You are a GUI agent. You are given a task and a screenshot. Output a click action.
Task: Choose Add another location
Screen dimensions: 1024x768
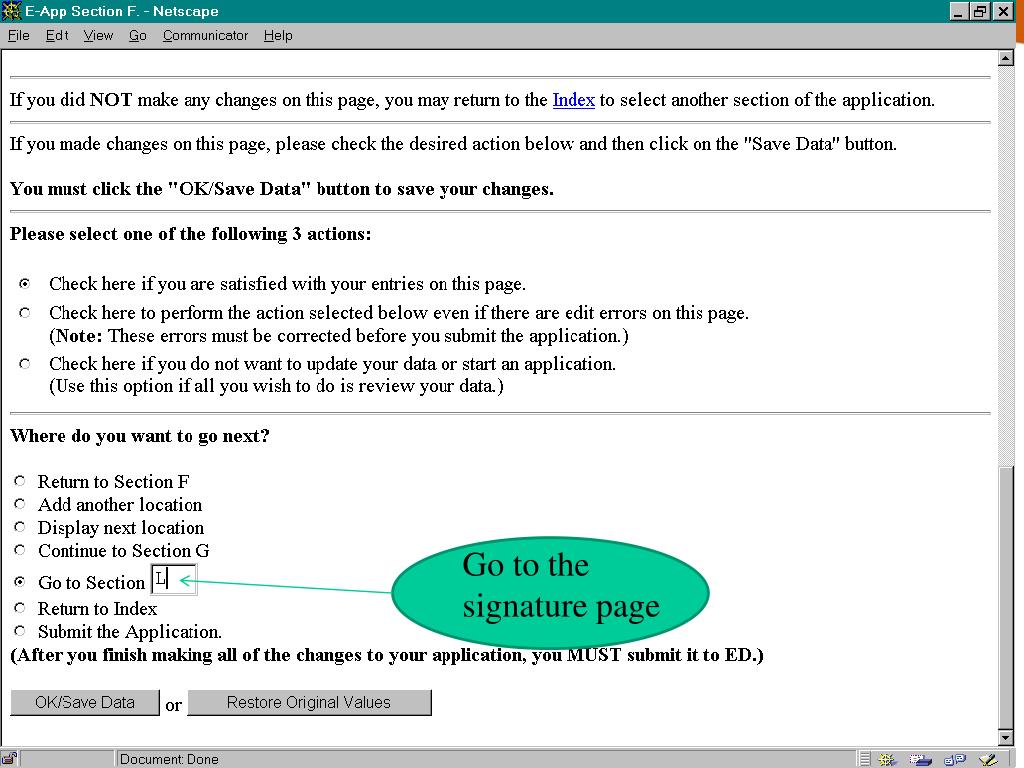(x=20, y=504)
